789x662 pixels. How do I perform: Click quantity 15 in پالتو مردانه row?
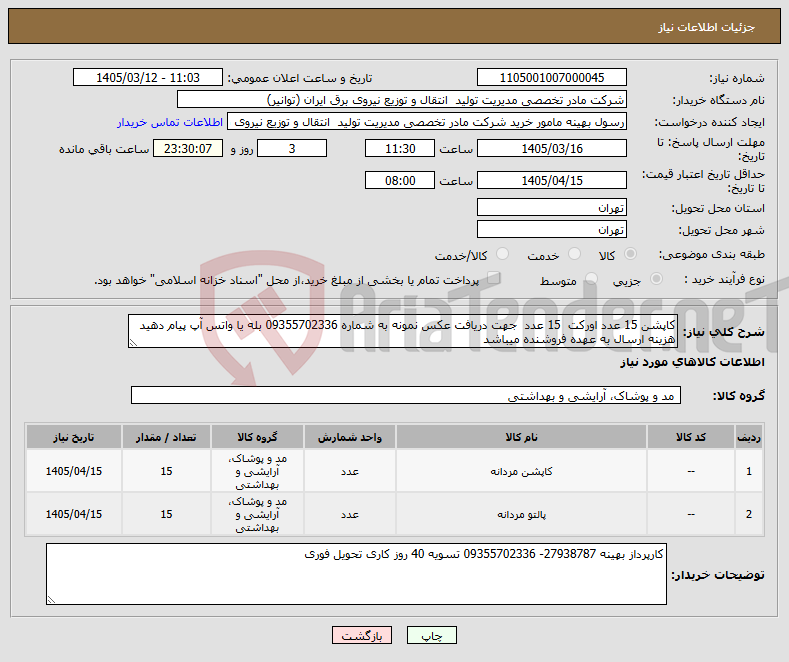pos(166,514)
